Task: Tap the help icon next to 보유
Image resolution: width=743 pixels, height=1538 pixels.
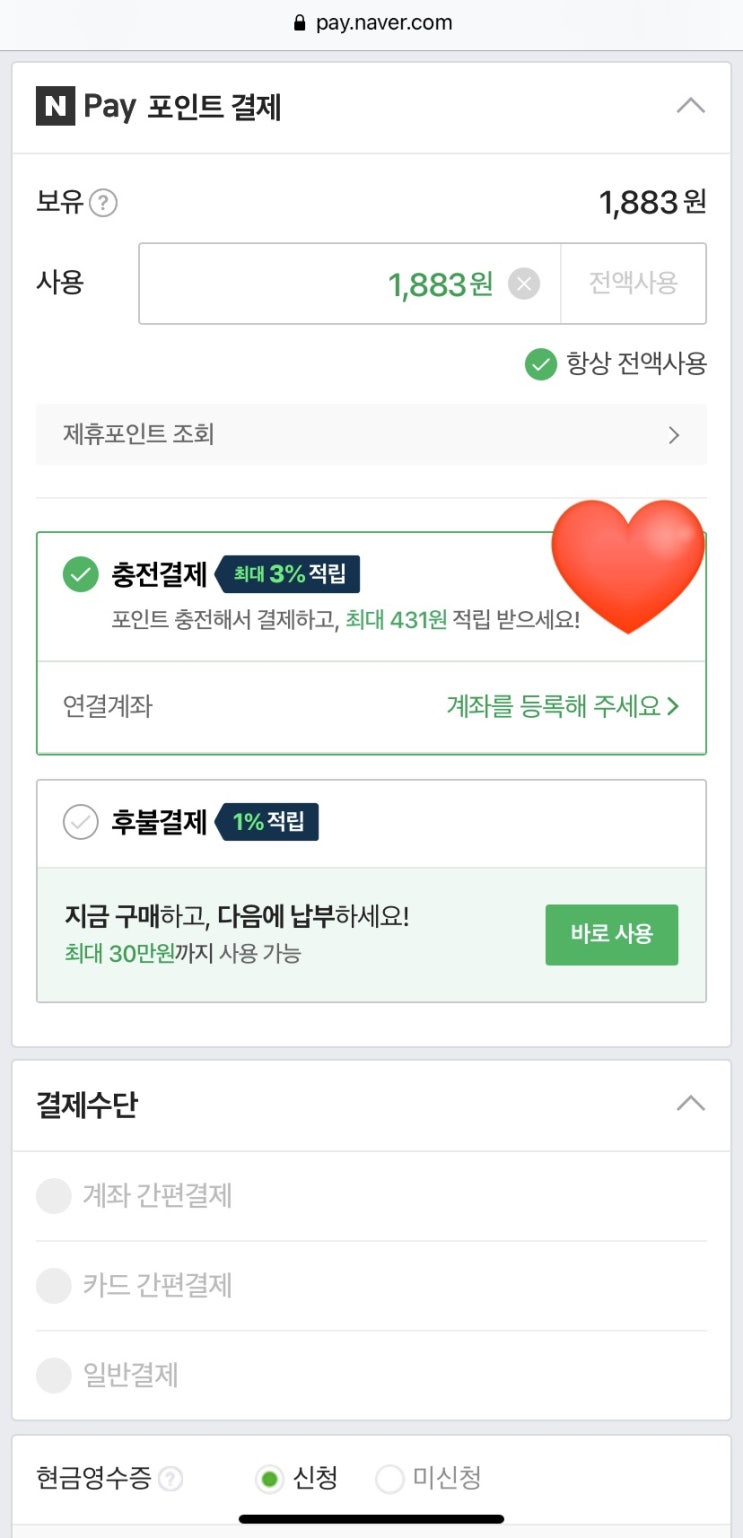Action: [103, 203]
